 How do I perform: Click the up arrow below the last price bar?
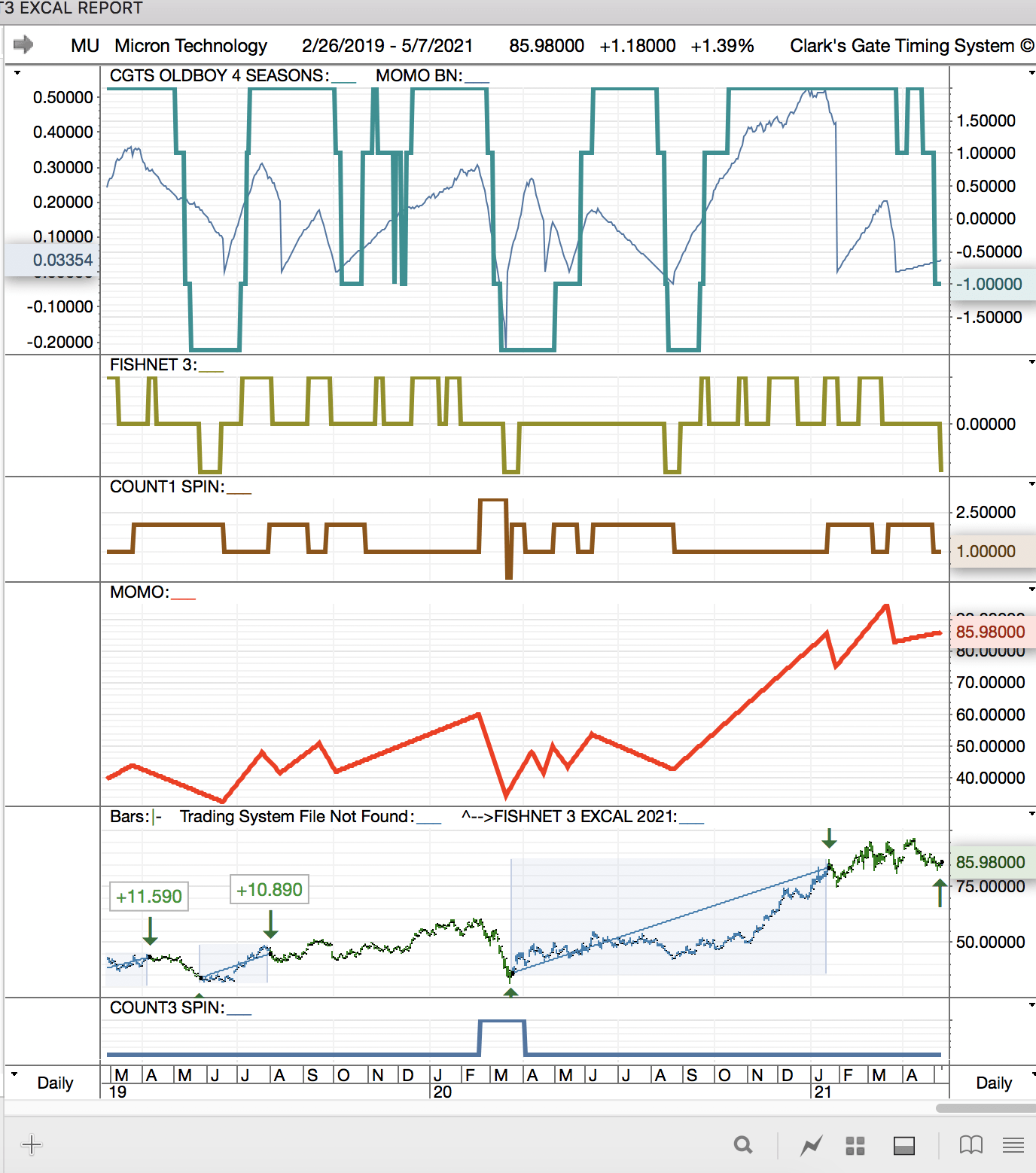pos(939,893)
